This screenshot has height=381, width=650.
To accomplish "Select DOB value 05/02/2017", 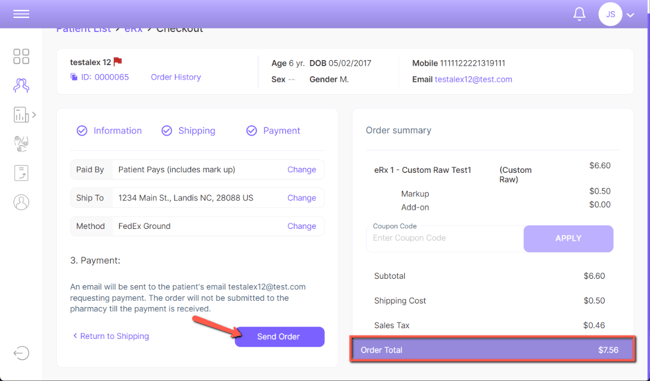I will pyautogui.click(x=350, y=63).
